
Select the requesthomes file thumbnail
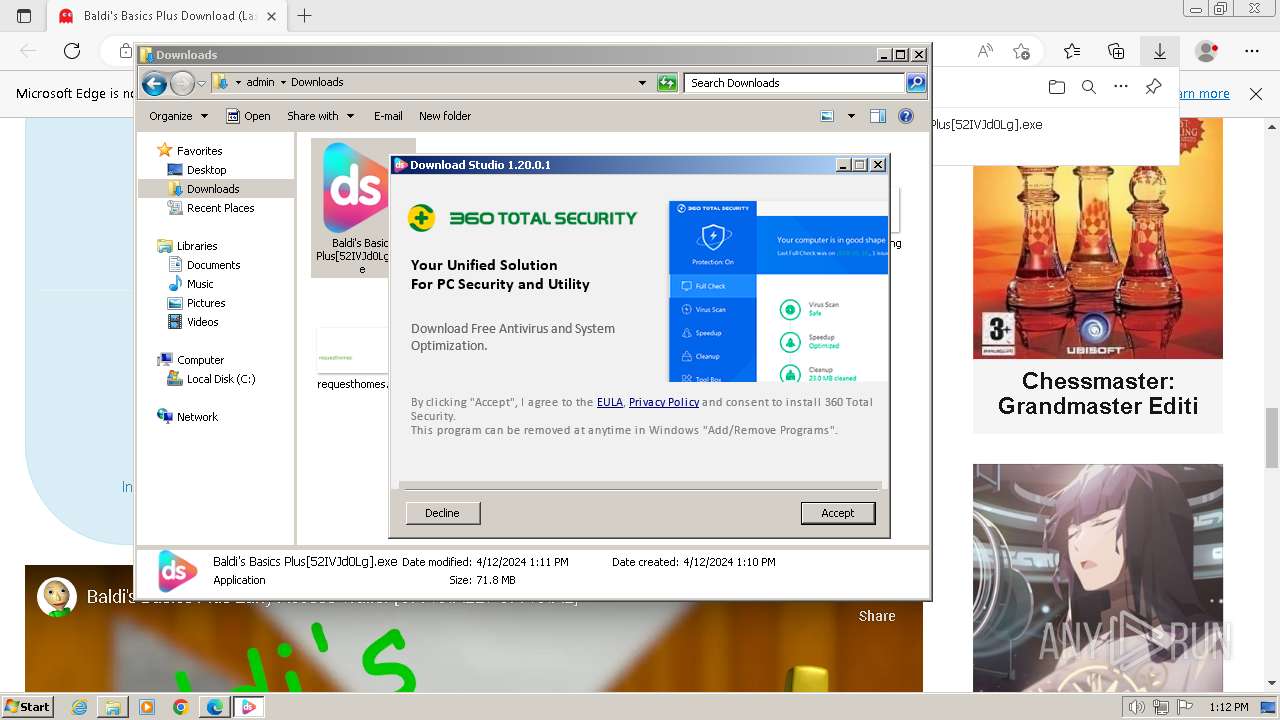[352, 351]
